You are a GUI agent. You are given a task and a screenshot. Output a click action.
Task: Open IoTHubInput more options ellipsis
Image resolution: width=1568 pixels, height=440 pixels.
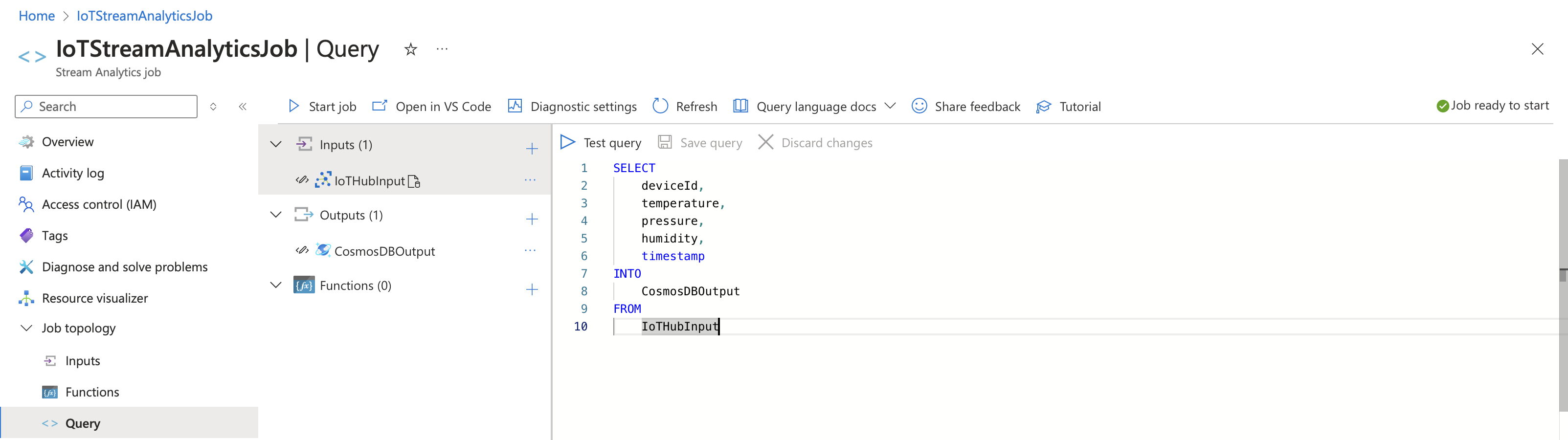[530, 180]
